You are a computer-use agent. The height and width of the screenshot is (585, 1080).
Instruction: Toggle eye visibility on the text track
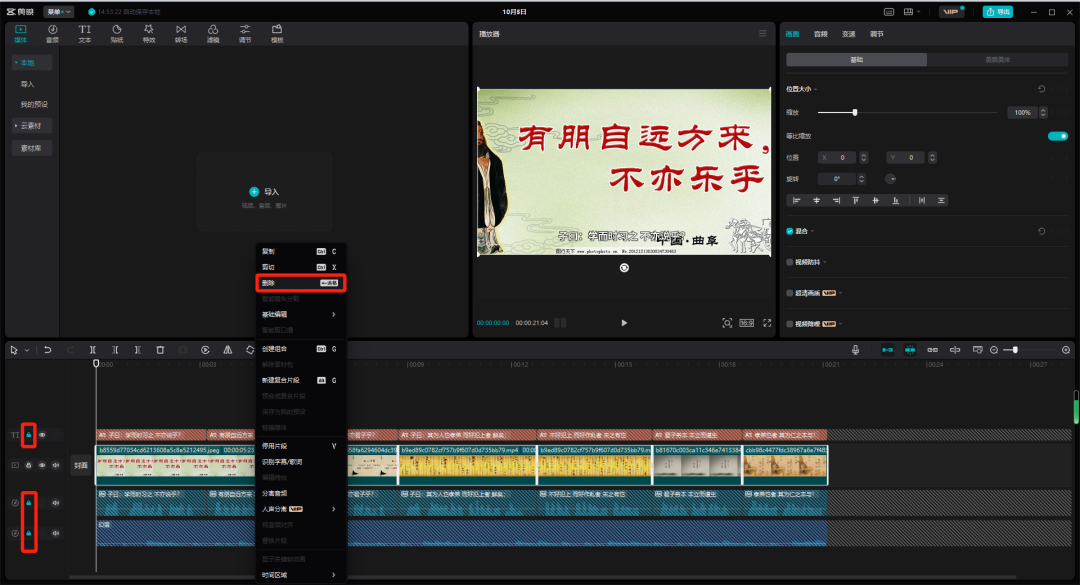(x=42, y=435)
